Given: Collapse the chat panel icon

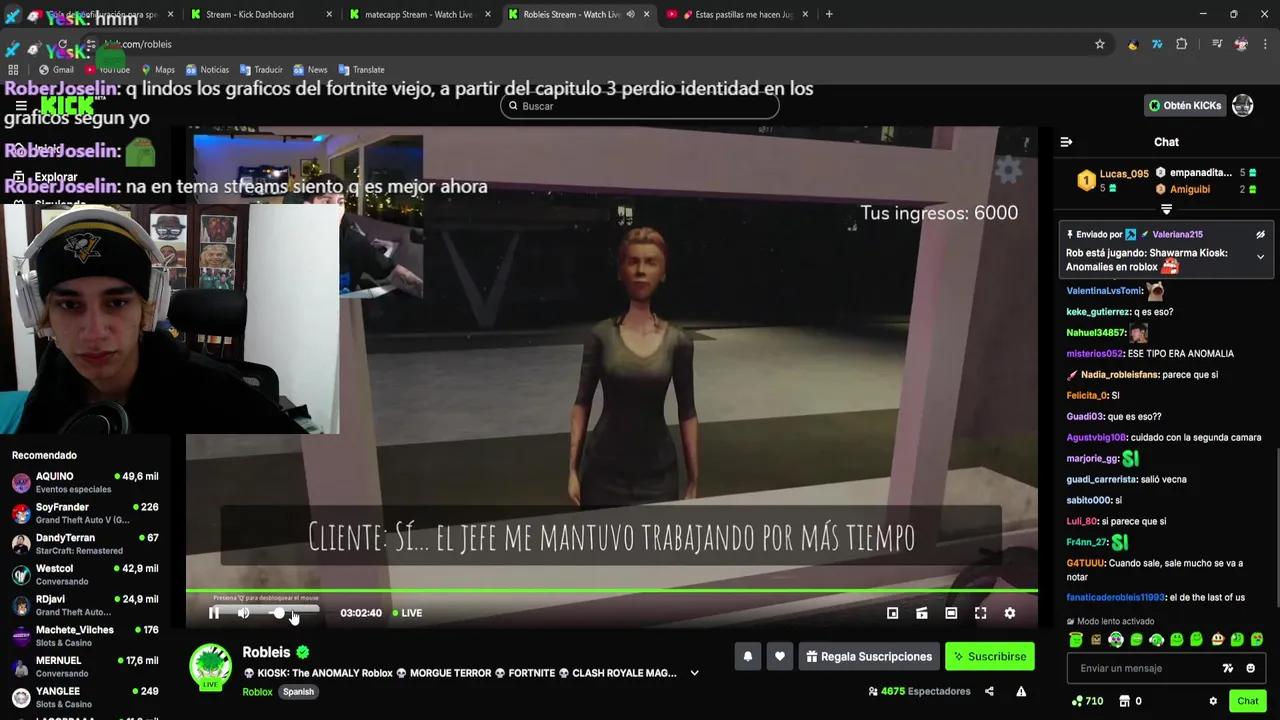Looking at the screenshot, I should 1066,142.
